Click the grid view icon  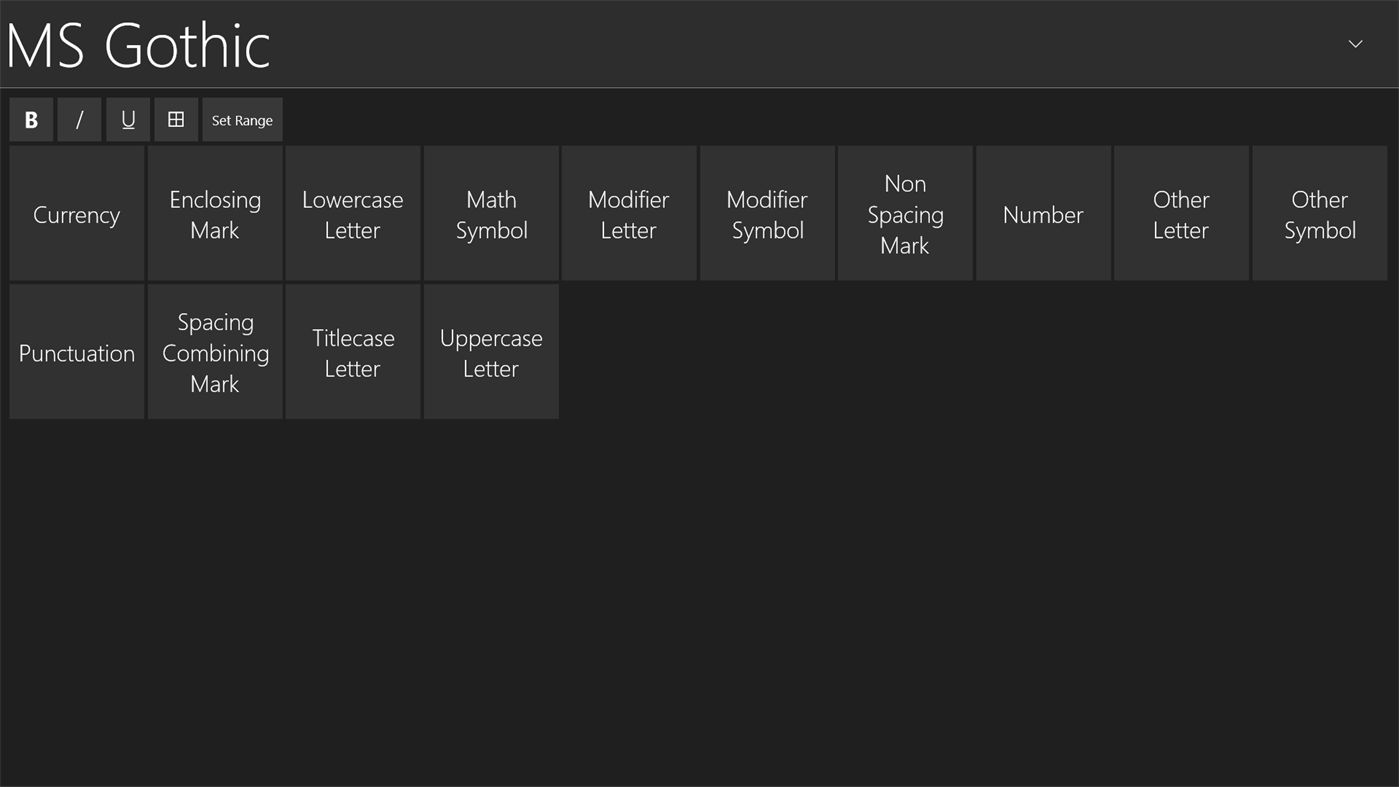pos(176,120)
